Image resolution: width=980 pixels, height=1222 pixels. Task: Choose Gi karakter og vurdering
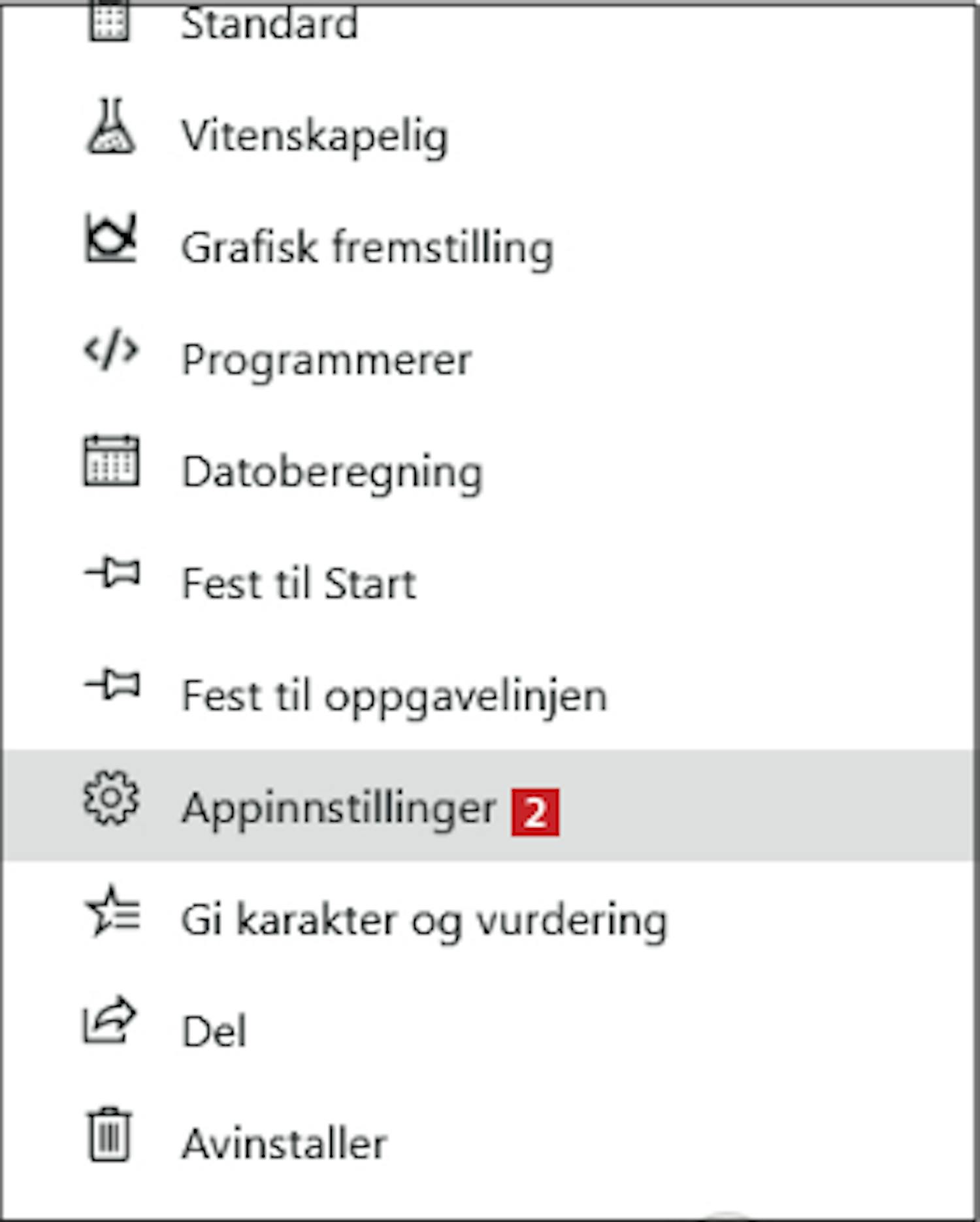[424, 920]
